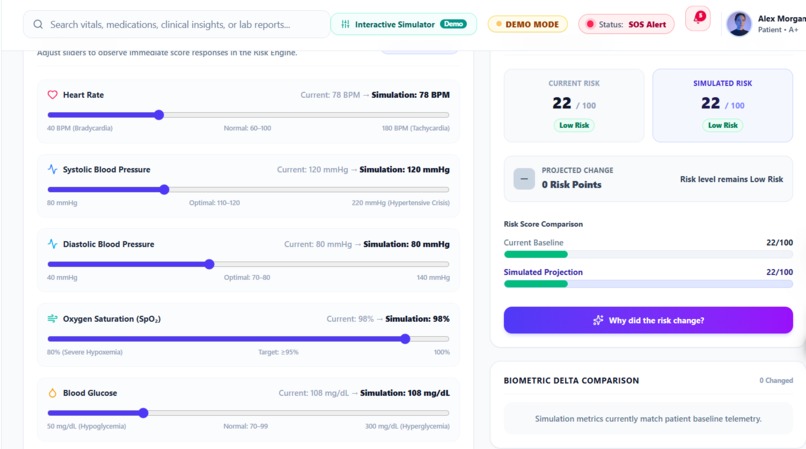Click the Simulated Projection progress bar
The width and height of the screenshot is (806, 449).
point(648,284)
